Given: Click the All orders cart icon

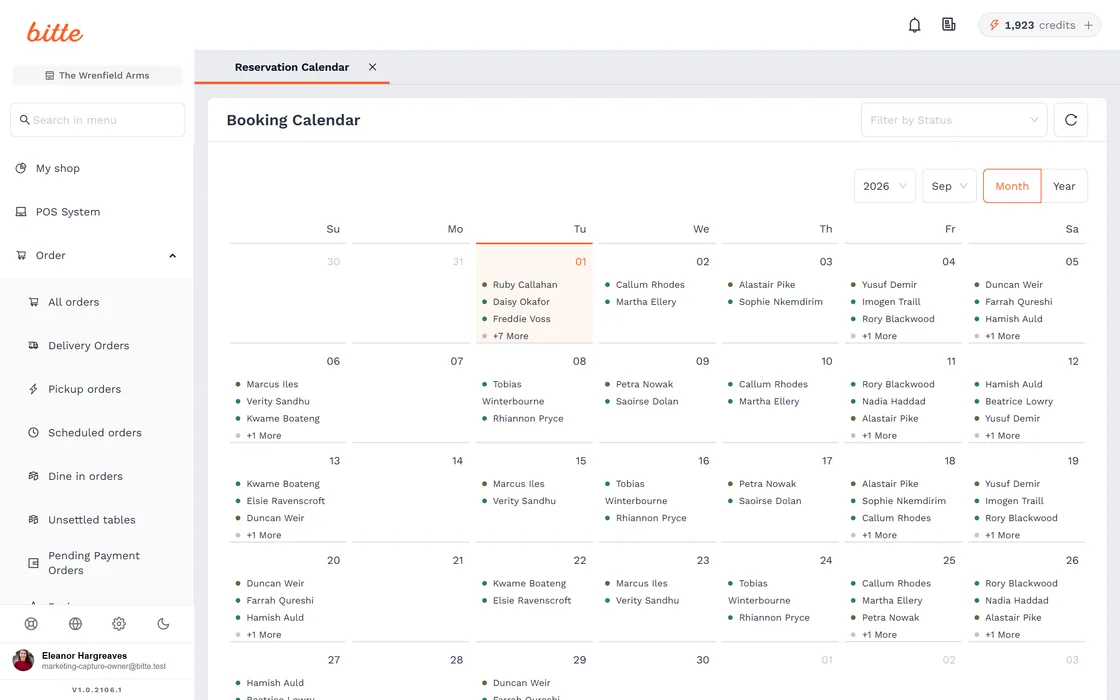Looking at the screenshot, I should point(34,302).
